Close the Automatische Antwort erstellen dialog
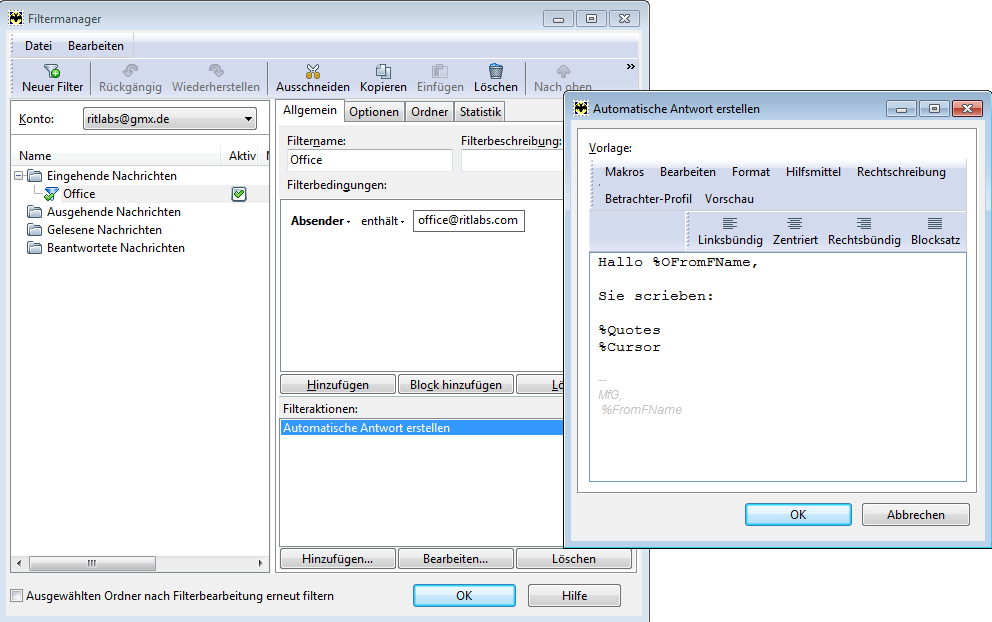The height and width of the screenshot is (622, 992). click(x=967, y=109)
